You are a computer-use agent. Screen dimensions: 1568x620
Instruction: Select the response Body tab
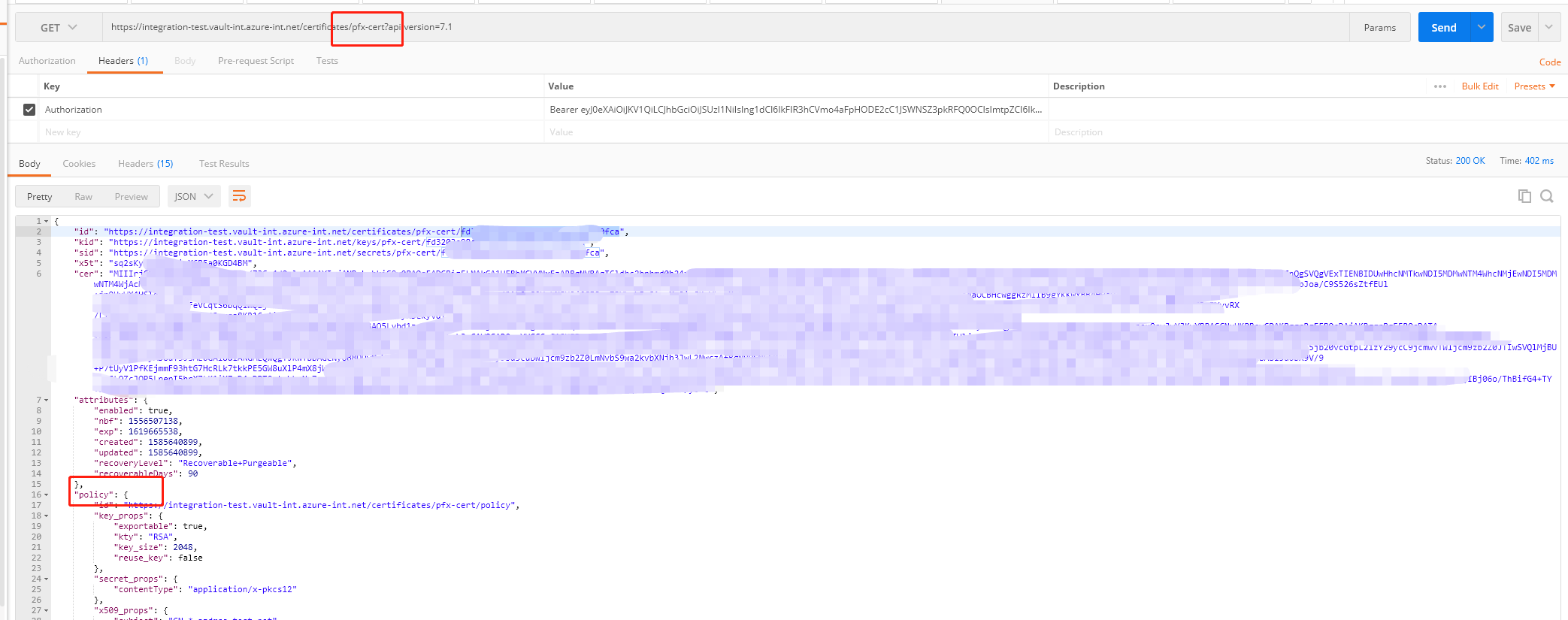29,164
